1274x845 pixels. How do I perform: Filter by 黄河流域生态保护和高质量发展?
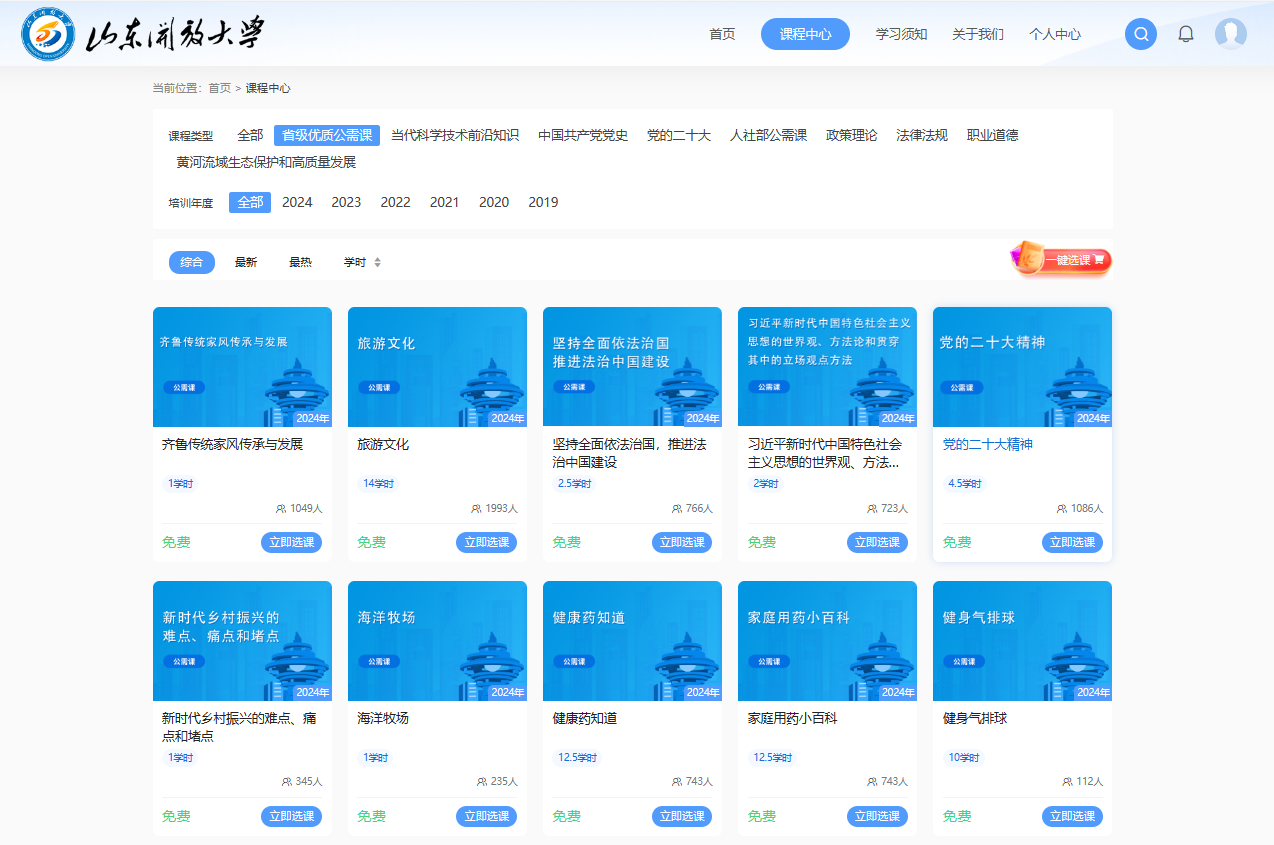(266, 162)
